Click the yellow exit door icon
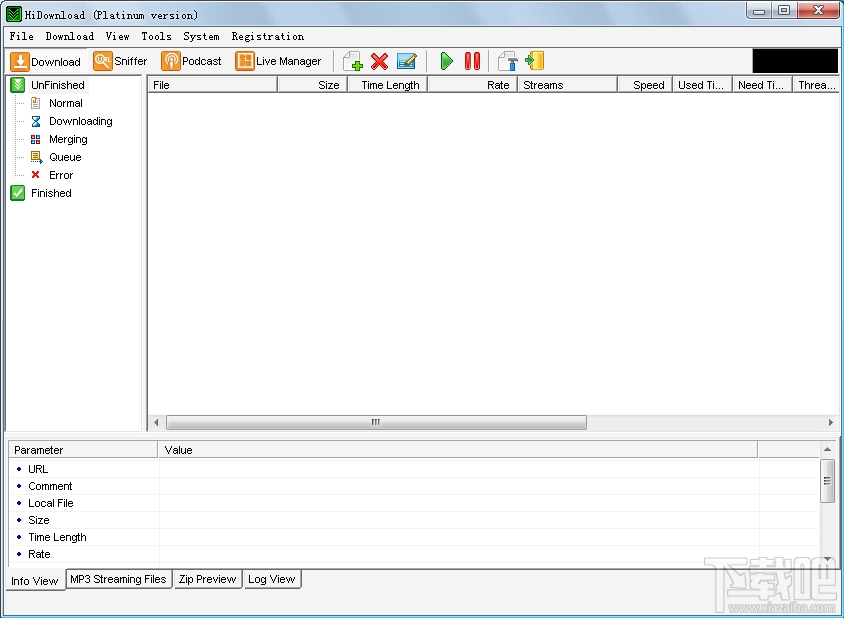 tap(534, 61)
